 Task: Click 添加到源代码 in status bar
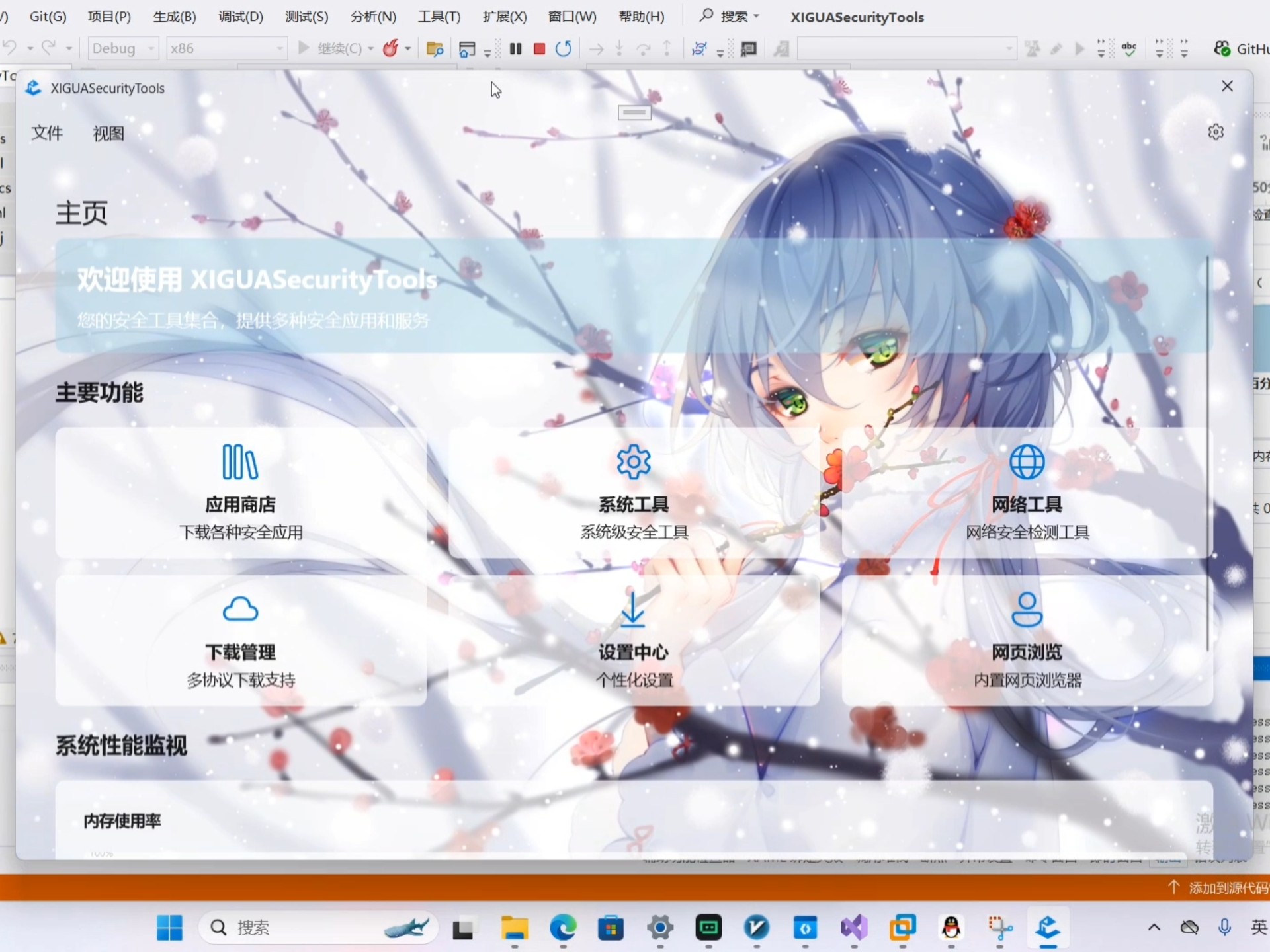point(1219,887)
